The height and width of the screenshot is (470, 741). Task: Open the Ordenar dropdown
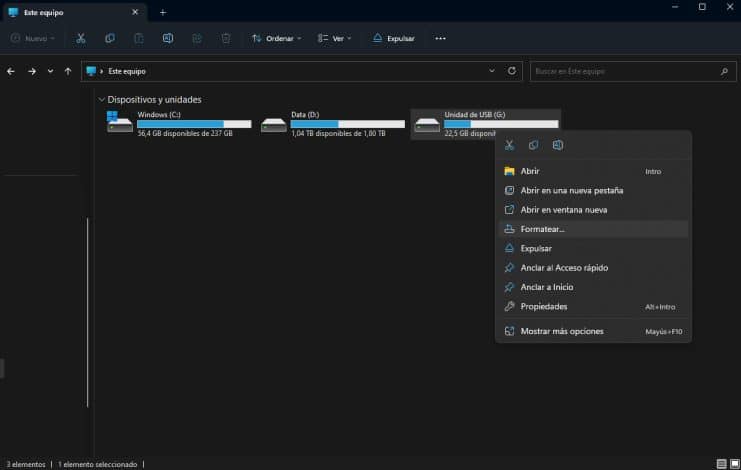[276, 38]
